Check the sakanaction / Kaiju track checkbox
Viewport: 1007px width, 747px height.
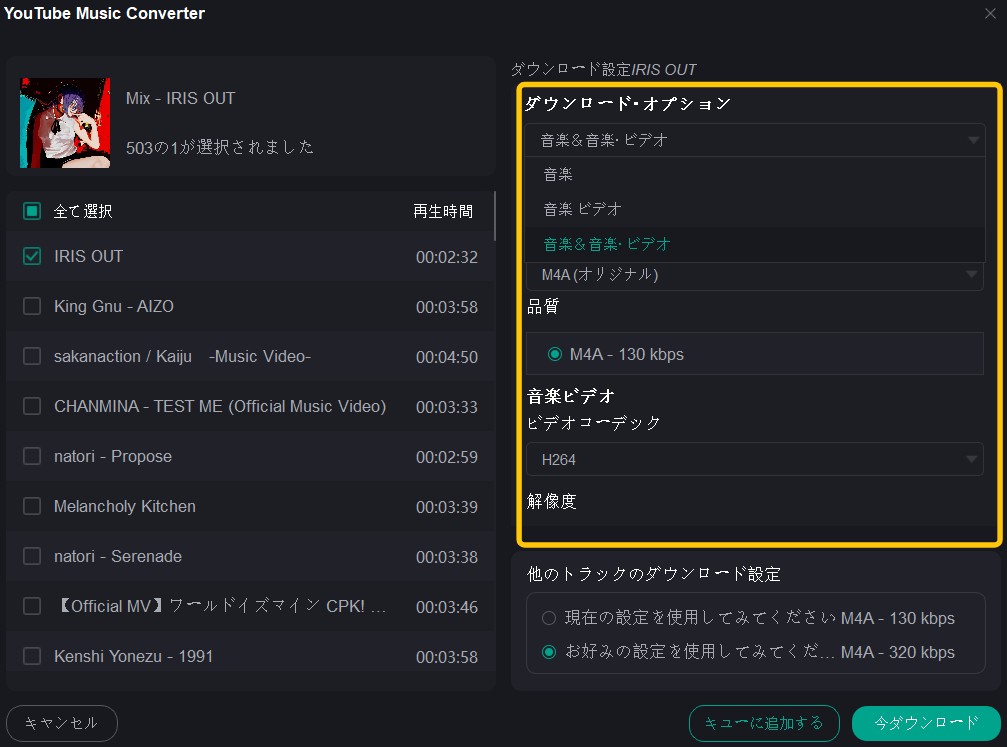tap(31, 356)
